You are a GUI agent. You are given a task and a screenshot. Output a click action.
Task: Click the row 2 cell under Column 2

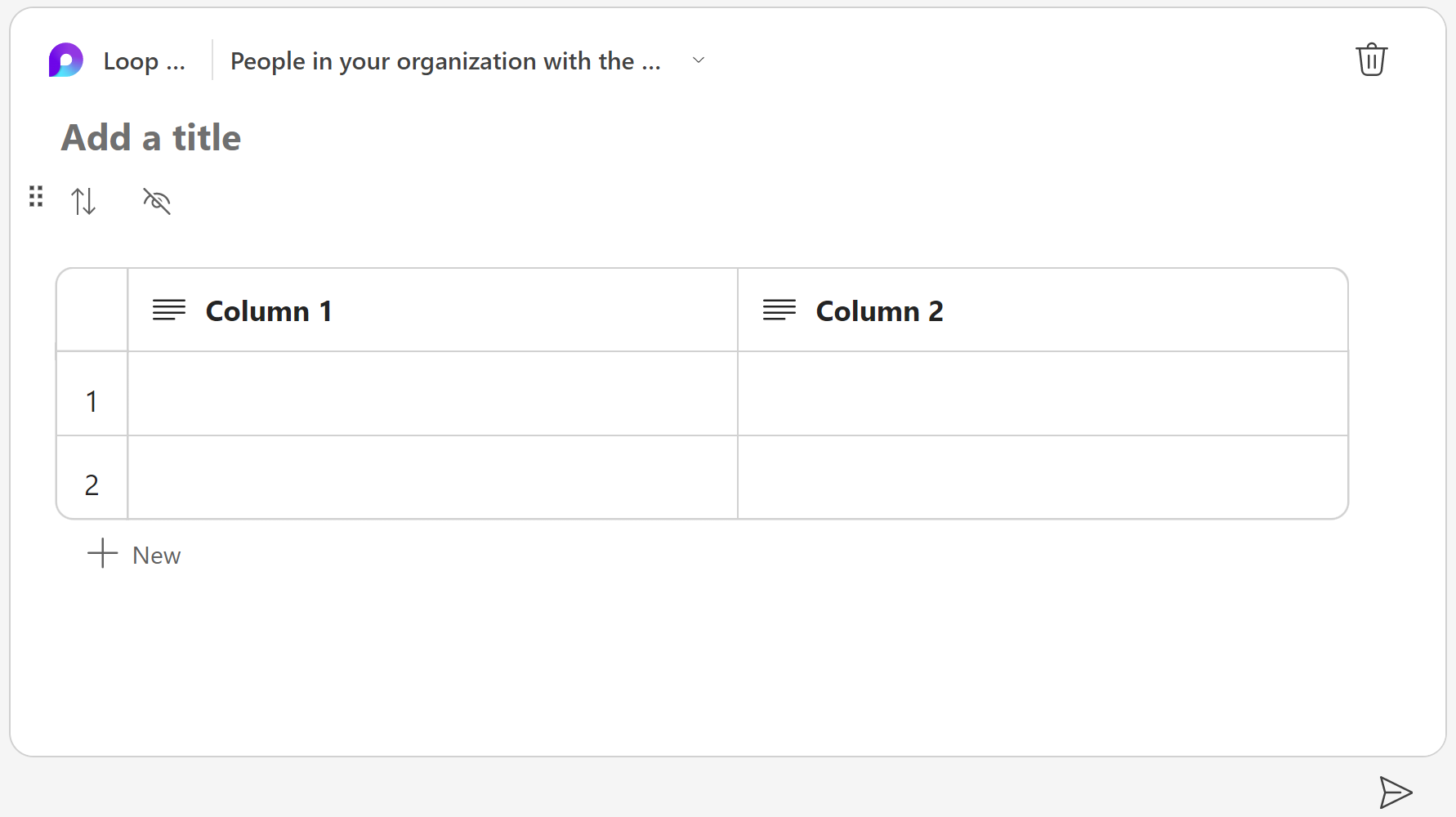1043,478
